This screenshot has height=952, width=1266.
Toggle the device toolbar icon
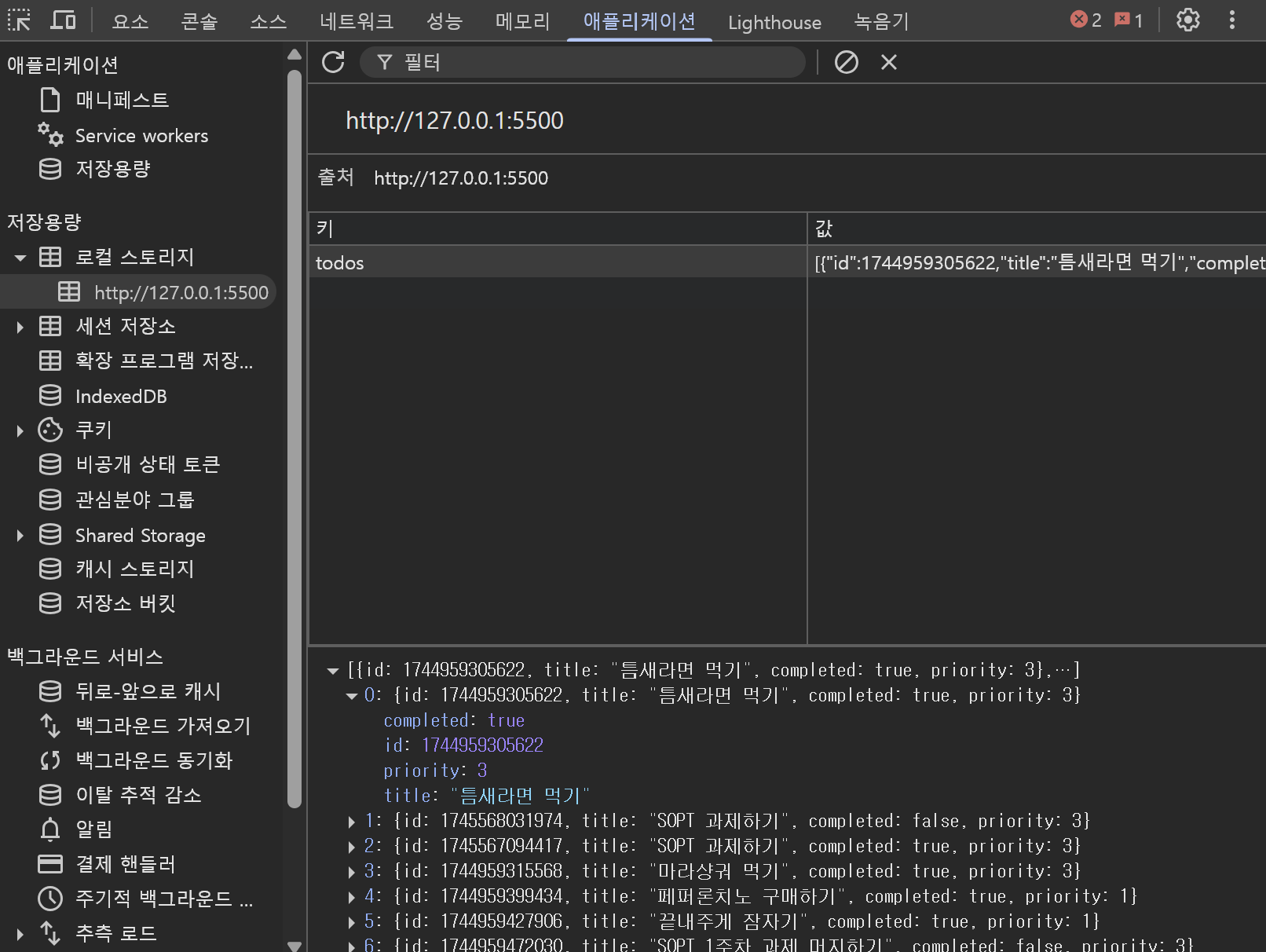coord(63,20)
